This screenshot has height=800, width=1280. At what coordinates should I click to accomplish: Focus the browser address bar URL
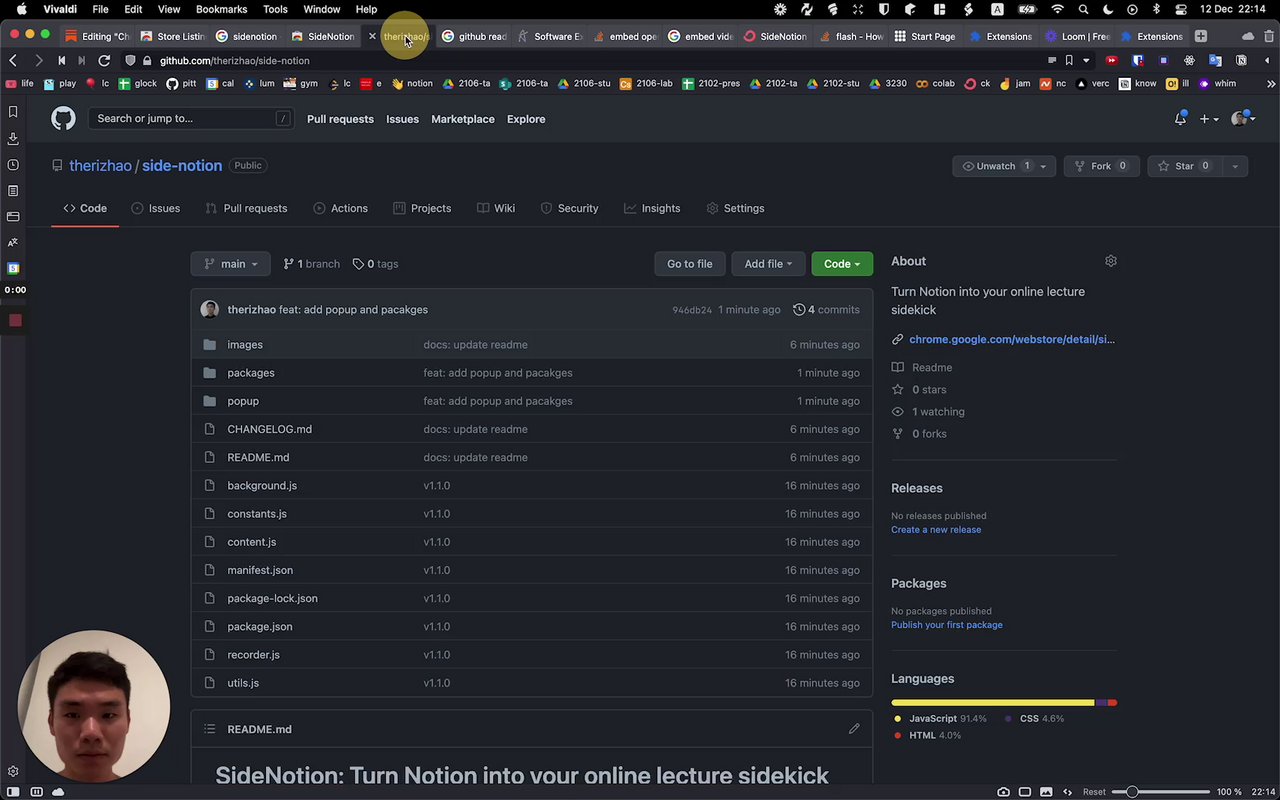(235, 61)
